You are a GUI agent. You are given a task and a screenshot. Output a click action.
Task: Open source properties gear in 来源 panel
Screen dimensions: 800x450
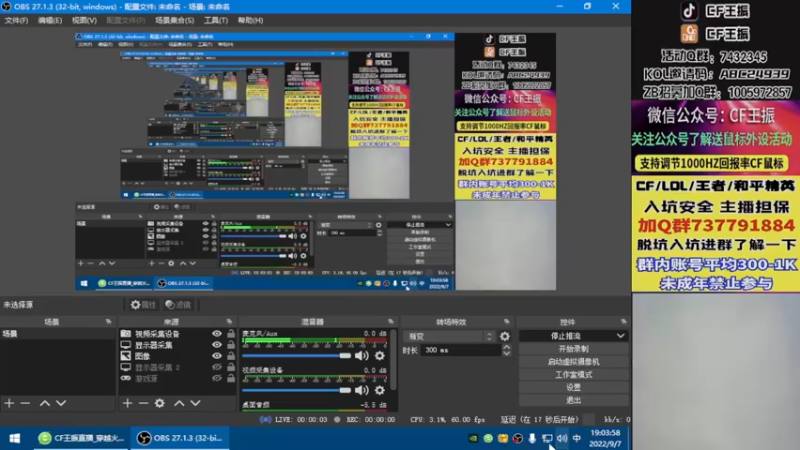point(160,403)
